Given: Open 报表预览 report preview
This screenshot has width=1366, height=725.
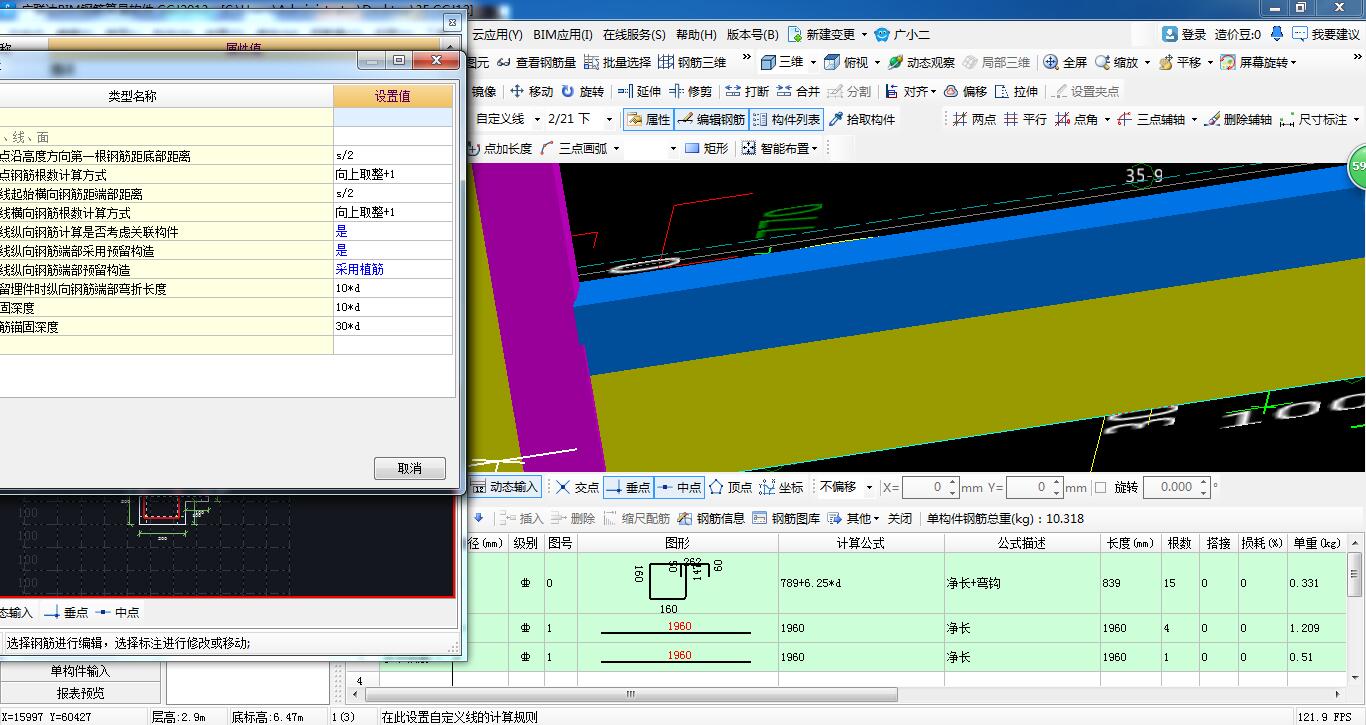Looking at the screenshot, I should coord(80,693).
